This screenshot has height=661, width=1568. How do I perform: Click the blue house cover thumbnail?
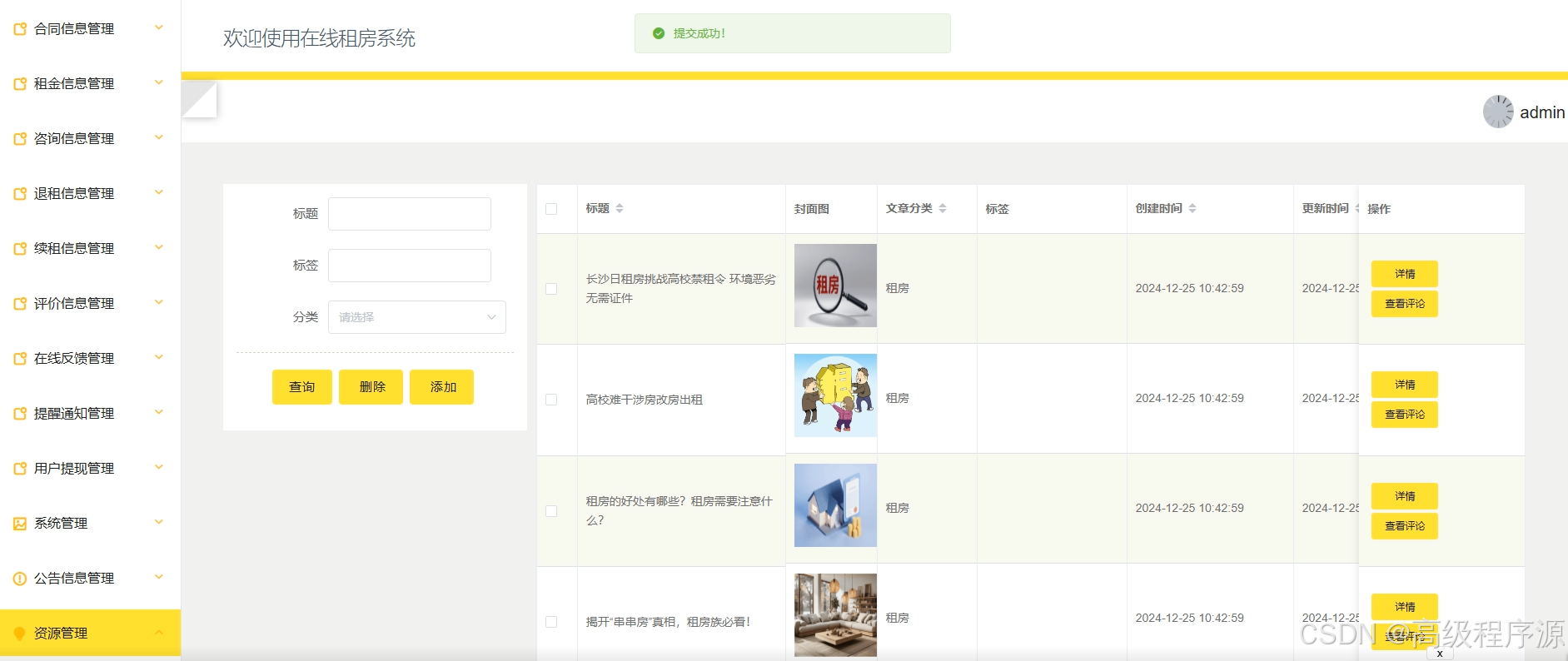835,505
